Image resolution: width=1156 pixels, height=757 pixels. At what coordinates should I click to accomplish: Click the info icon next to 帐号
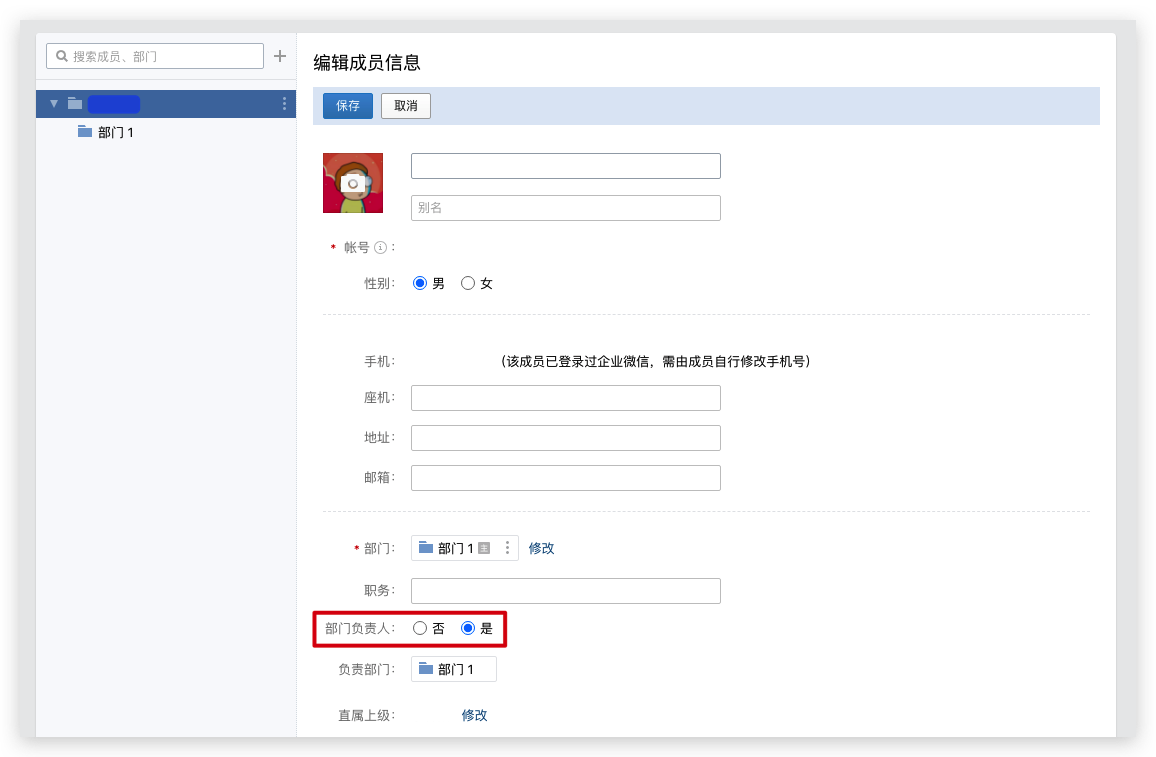[380, 247]
